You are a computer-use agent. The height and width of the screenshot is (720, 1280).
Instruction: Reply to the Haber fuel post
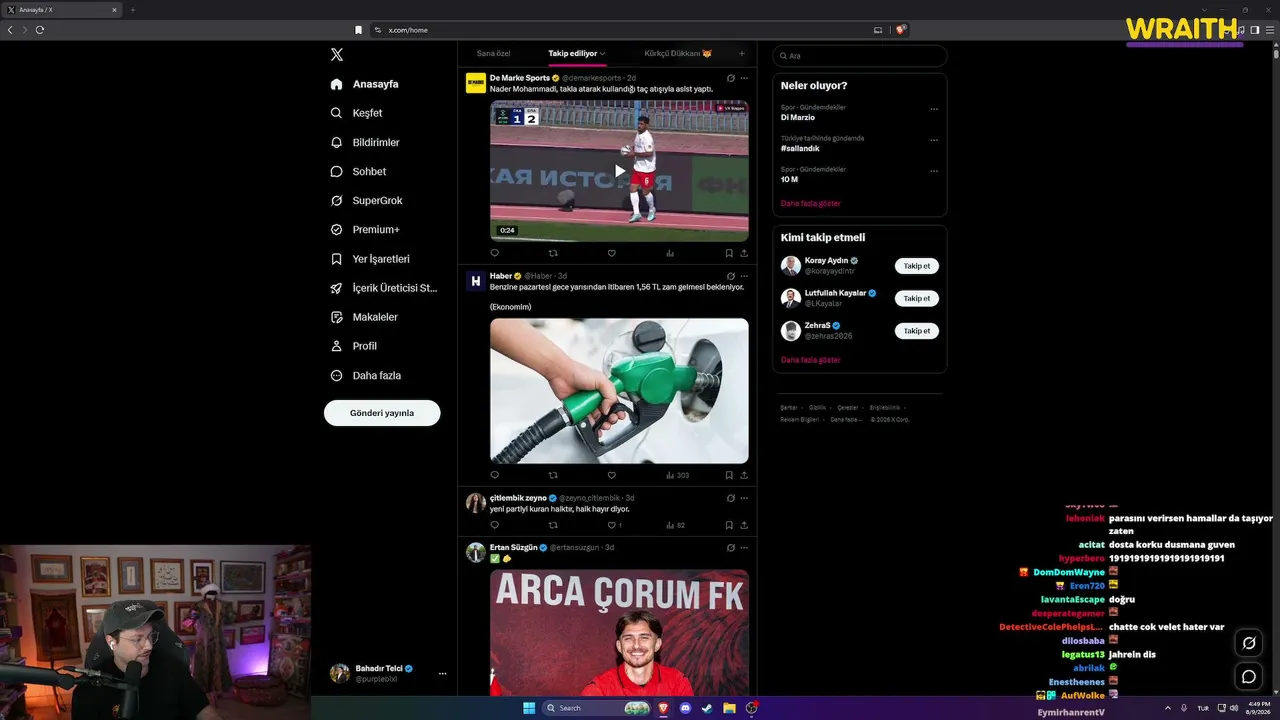[x=494, y=475]
